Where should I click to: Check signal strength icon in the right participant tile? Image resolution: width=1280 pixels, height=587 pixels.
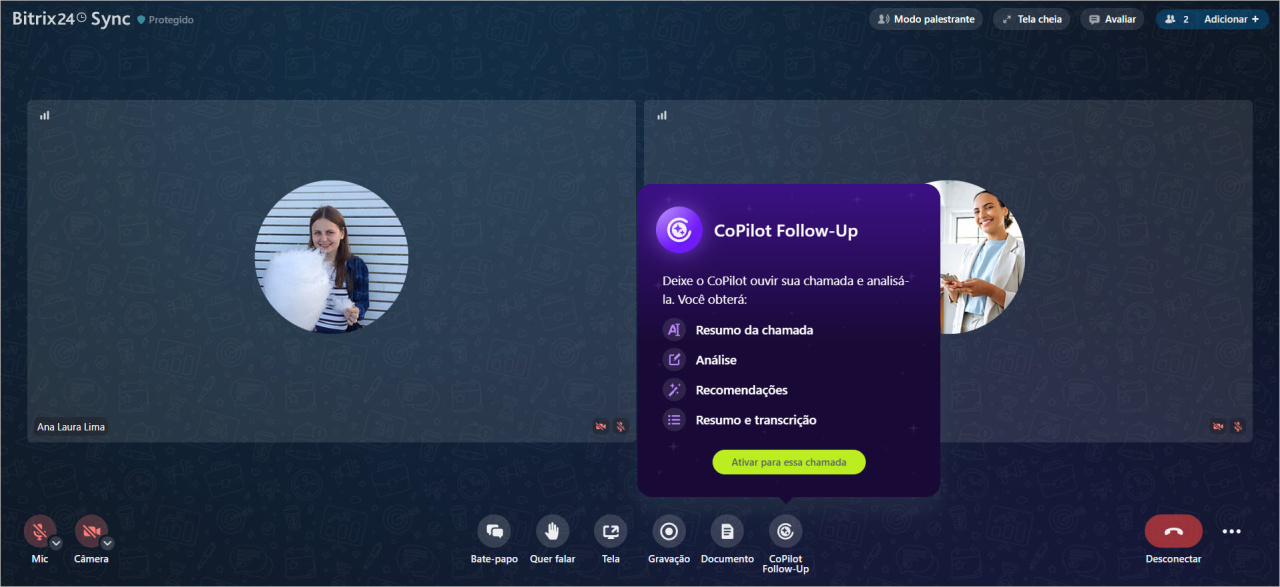tap(661, 115)
